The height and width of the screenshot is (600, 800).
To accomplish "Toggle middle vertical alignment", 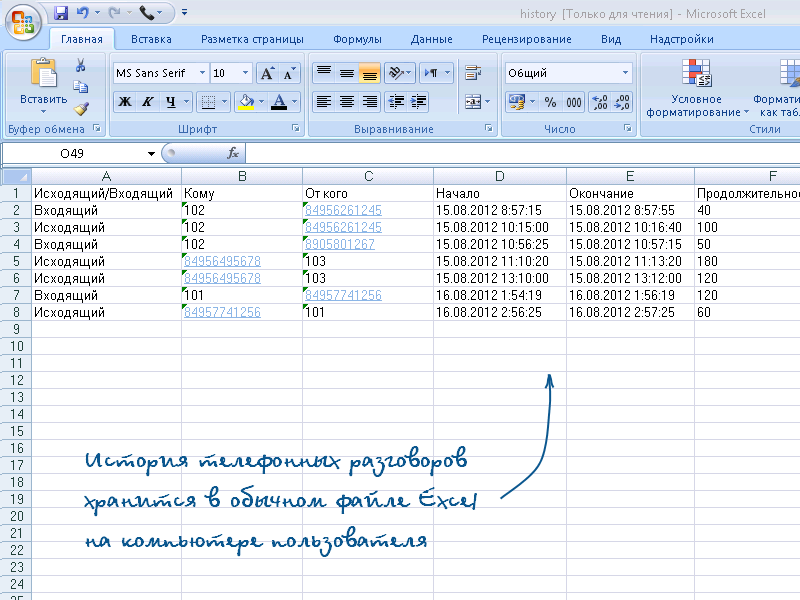I will point(347,72).
